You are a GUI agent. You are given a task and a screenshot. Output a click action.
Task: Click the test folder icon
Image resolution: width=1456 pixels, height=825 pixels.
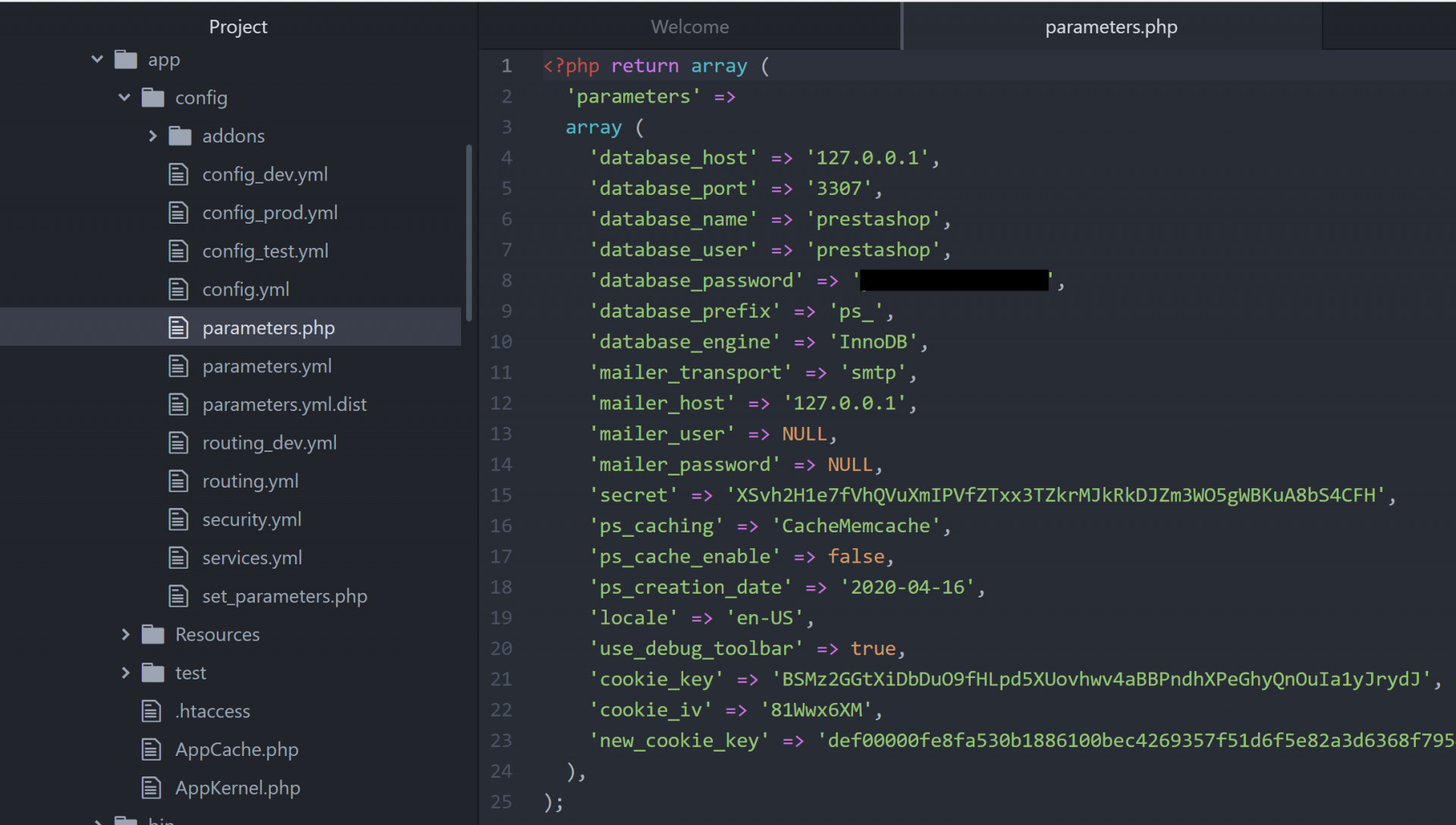click(153, 673)
